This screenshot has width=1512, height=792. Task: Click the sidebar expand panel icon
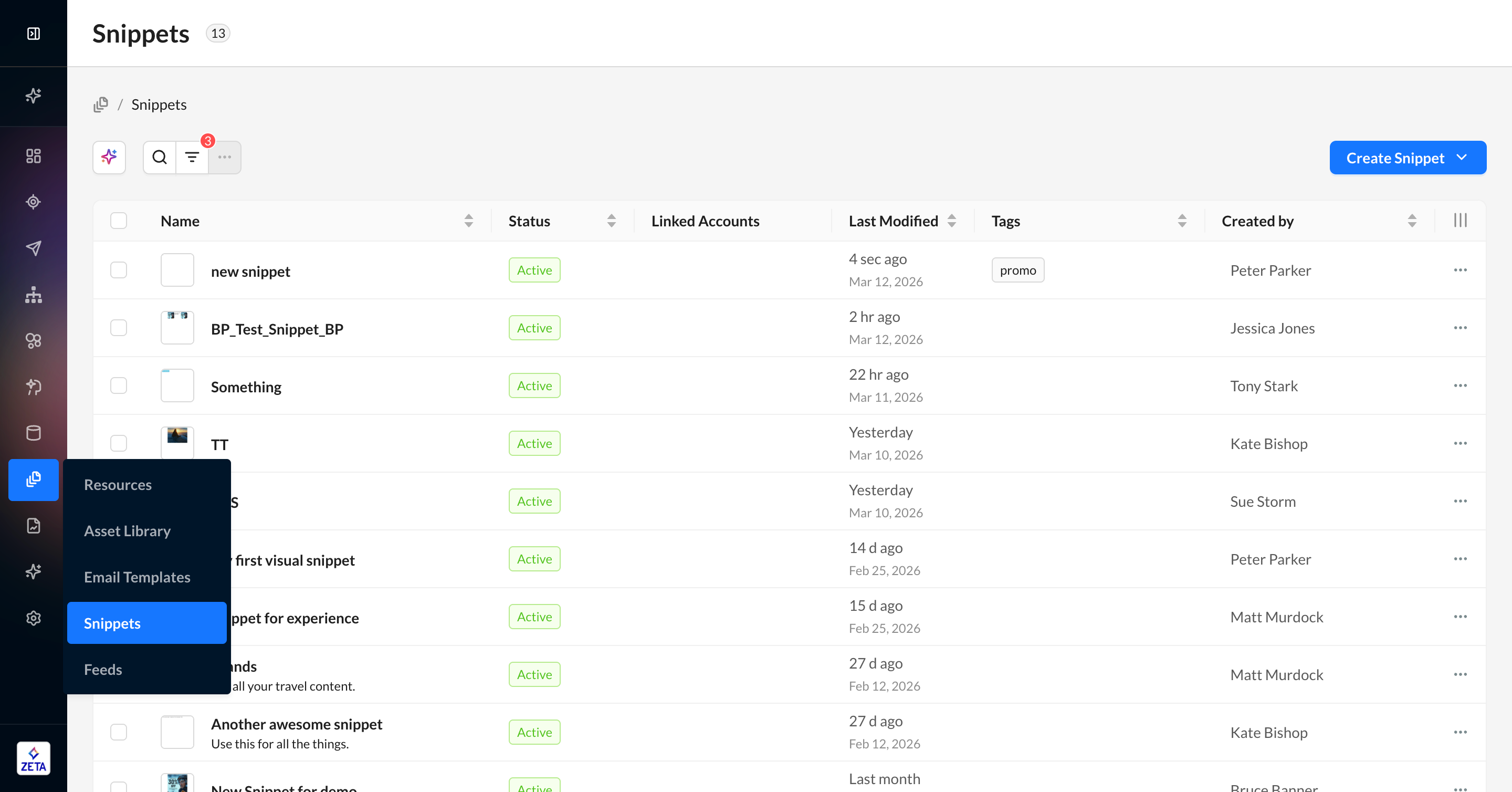[x=34, y=34]
